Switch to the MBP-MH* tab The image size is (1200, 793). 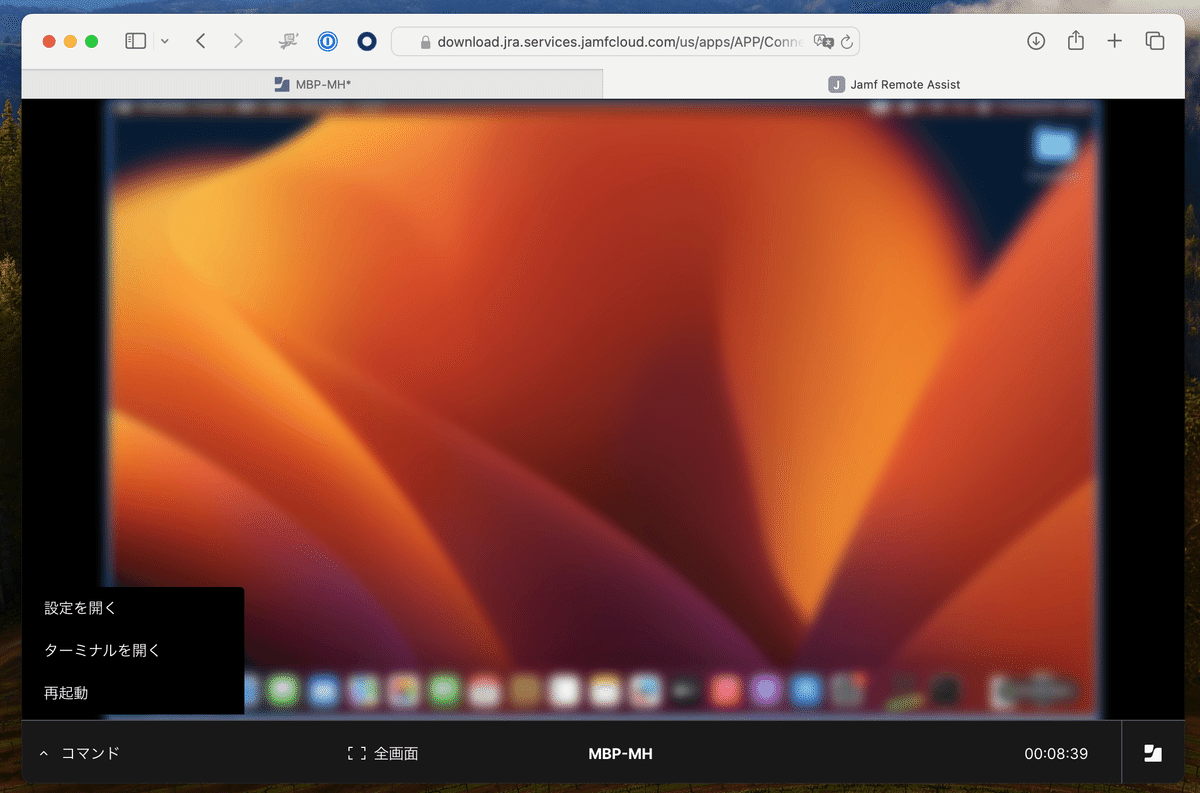pos(312,84)
